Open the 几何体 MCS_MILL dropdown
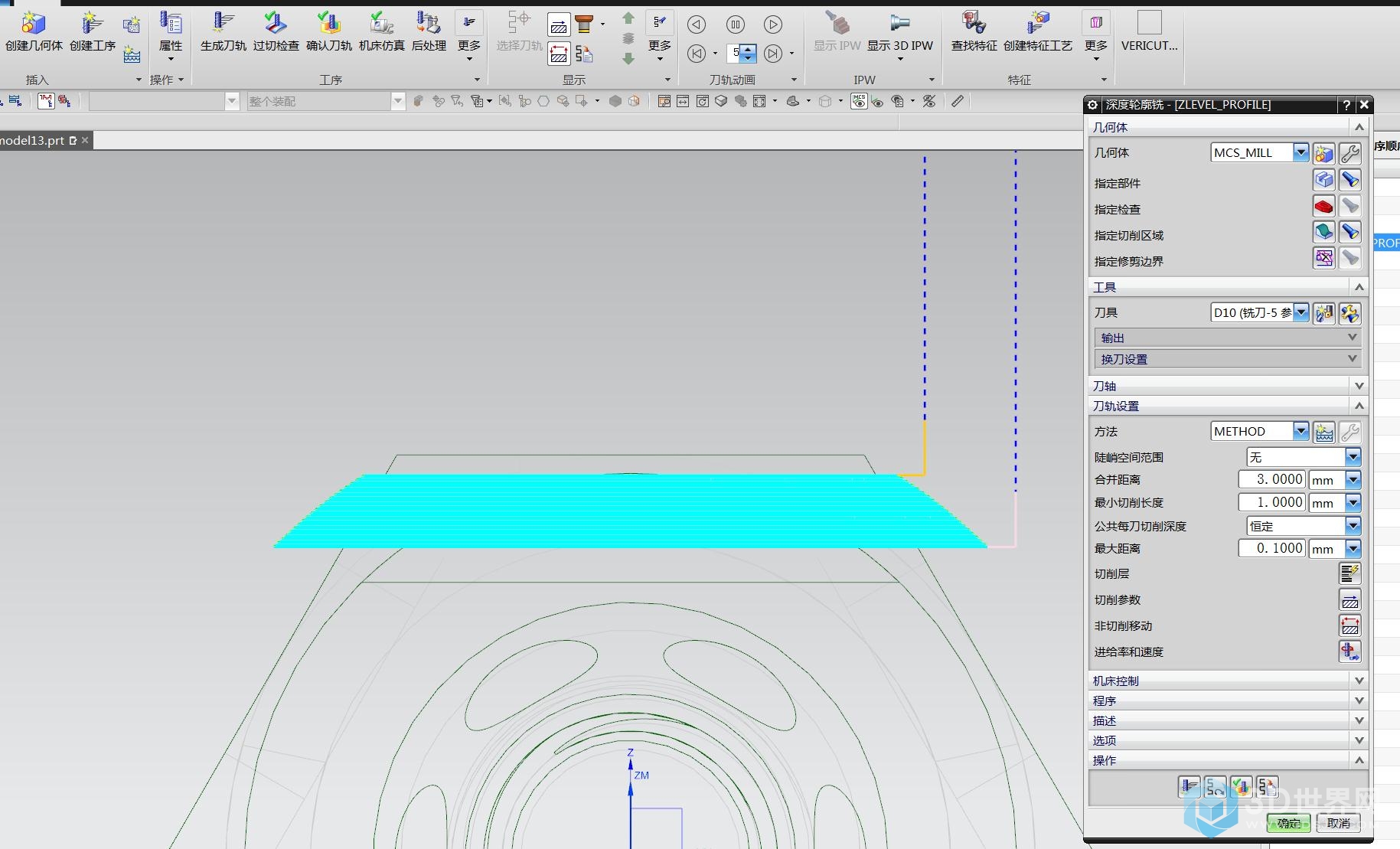Screen dimensions: 1400x849 (1300, 152)
